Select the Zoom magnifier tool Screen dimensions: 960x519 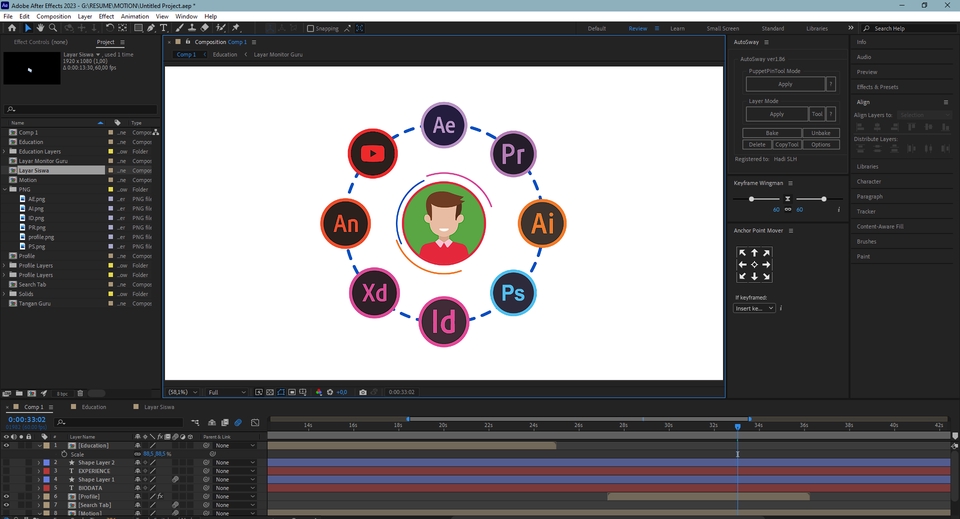coord(53,28)
